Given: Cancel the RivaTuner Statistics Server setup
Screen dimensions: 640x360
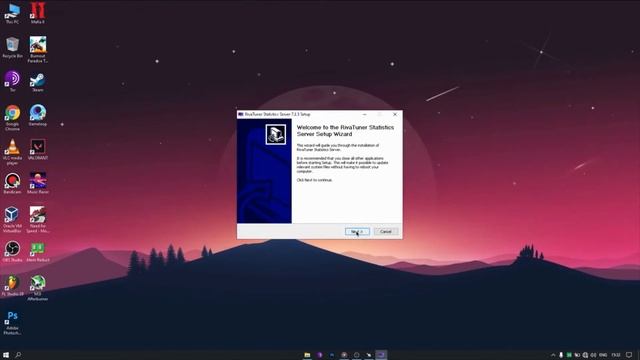Looking at the screenshot, I should (386, 231).
